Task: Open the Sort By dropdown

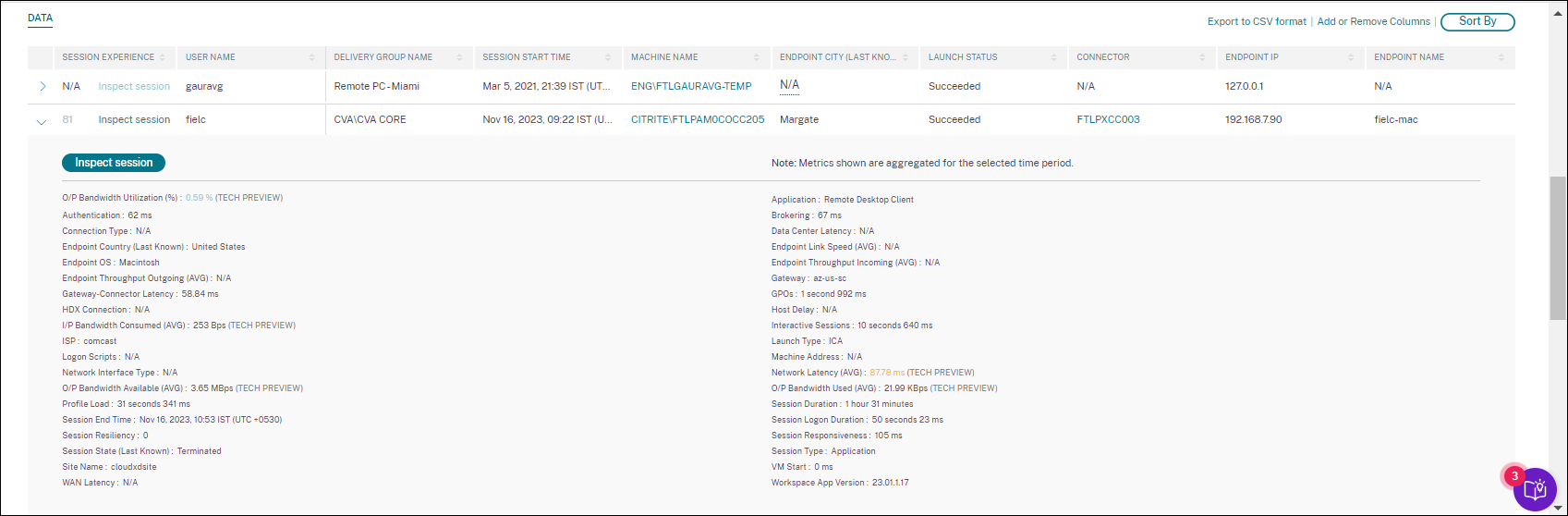Action: [1477, 21]
